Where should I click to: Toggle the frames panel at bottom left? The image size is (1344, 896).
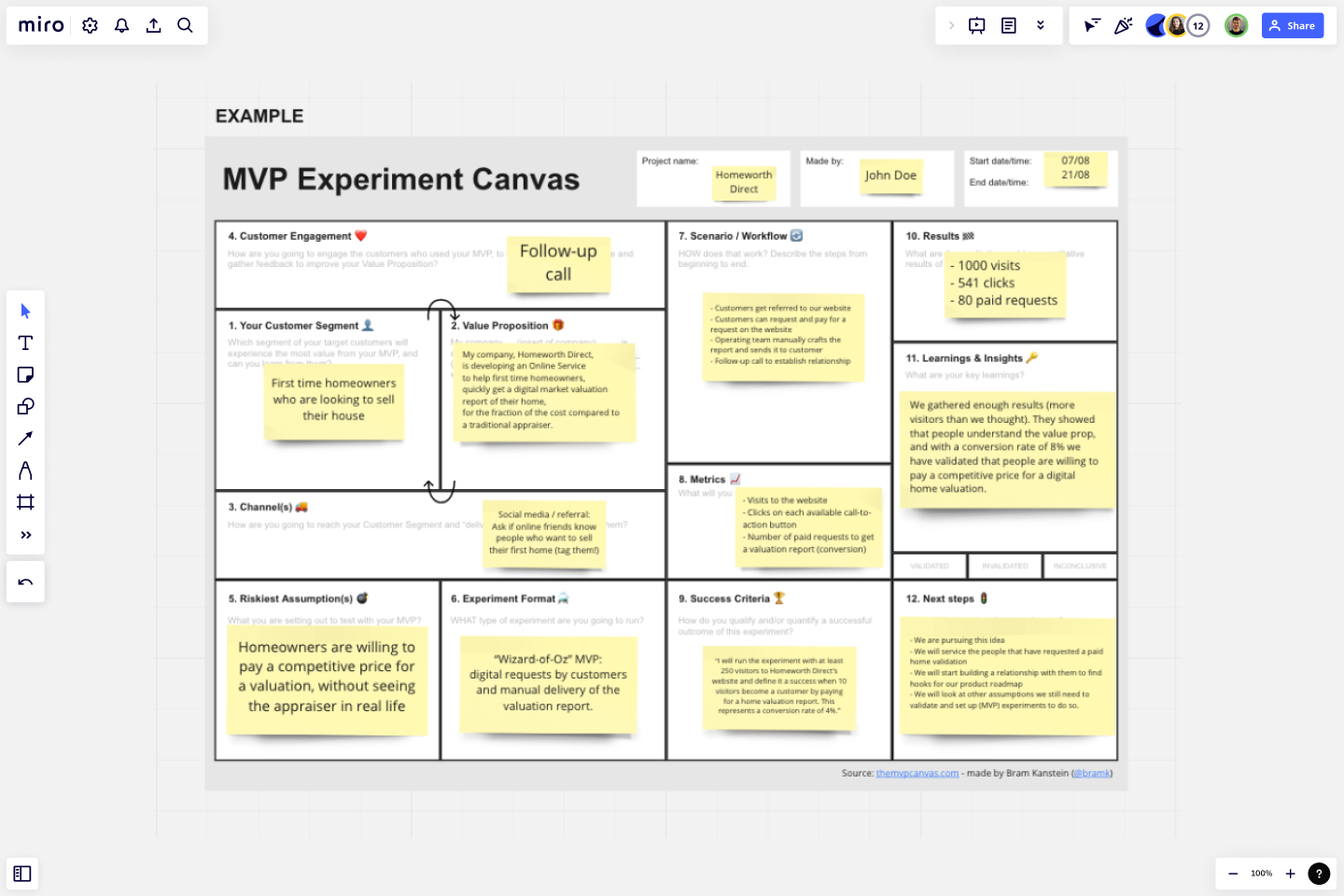[x=21, y=874]
